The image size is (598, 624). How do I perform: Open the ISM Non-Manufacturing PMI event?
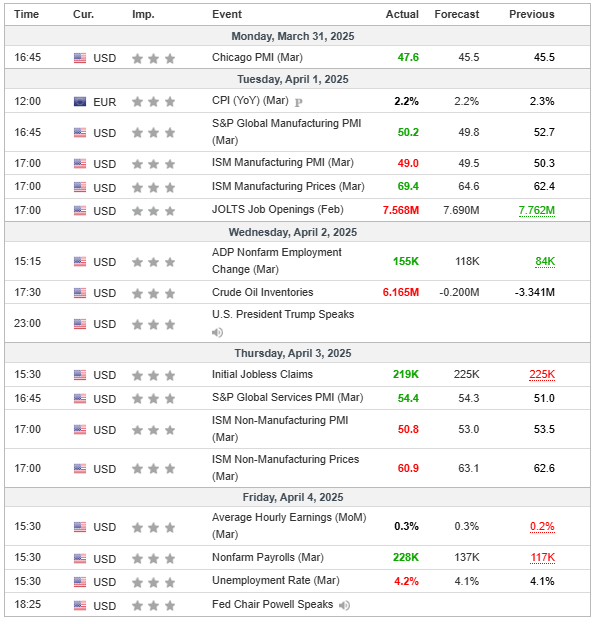point(280,429)
